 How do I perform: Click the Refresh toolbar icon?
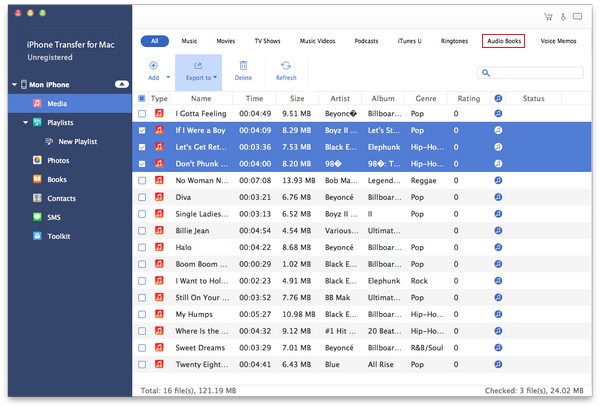pos(286,65)
